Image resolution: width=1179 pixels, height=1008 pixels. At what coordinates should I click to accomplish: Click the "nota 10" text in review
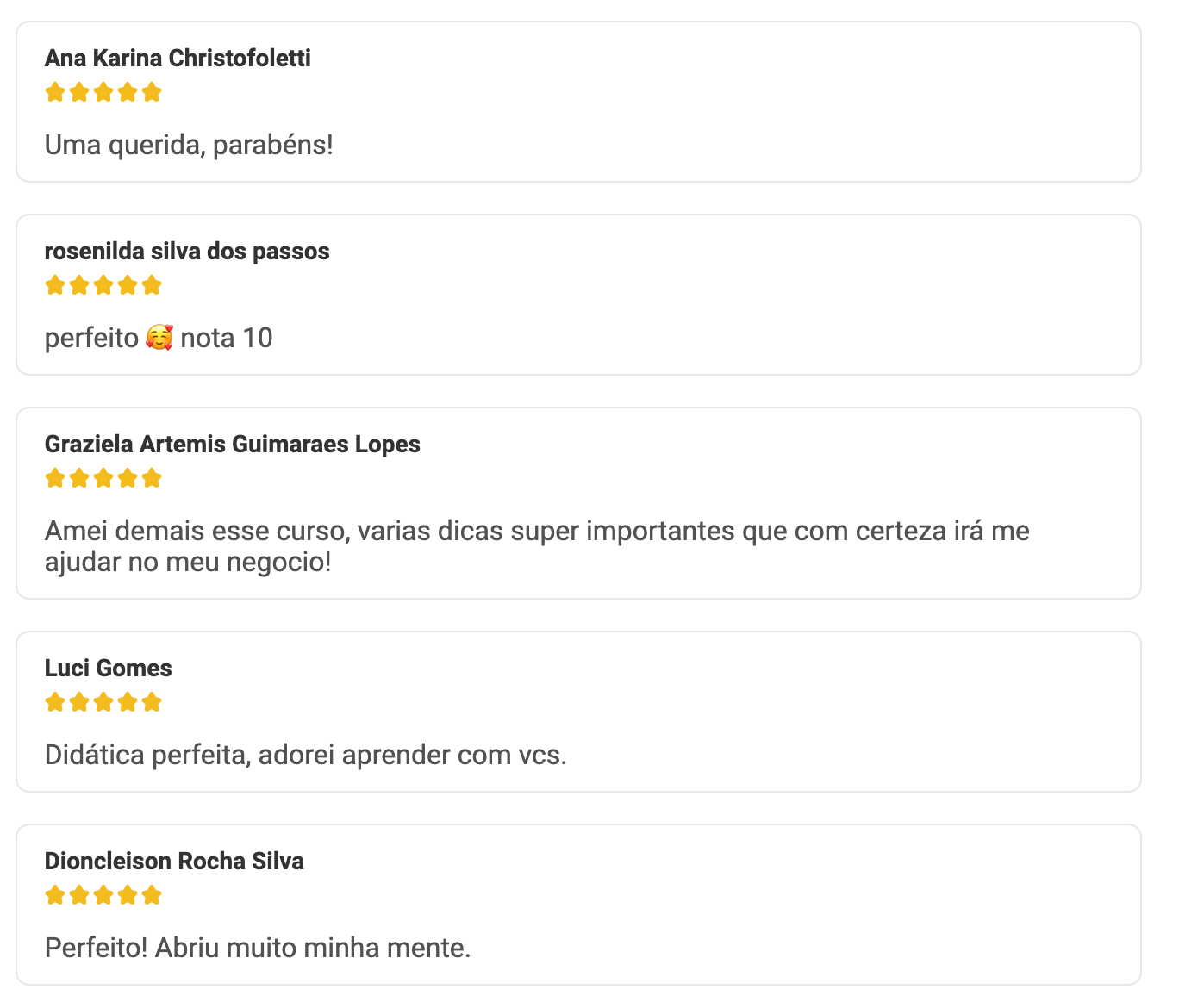[x=227, y=338]
